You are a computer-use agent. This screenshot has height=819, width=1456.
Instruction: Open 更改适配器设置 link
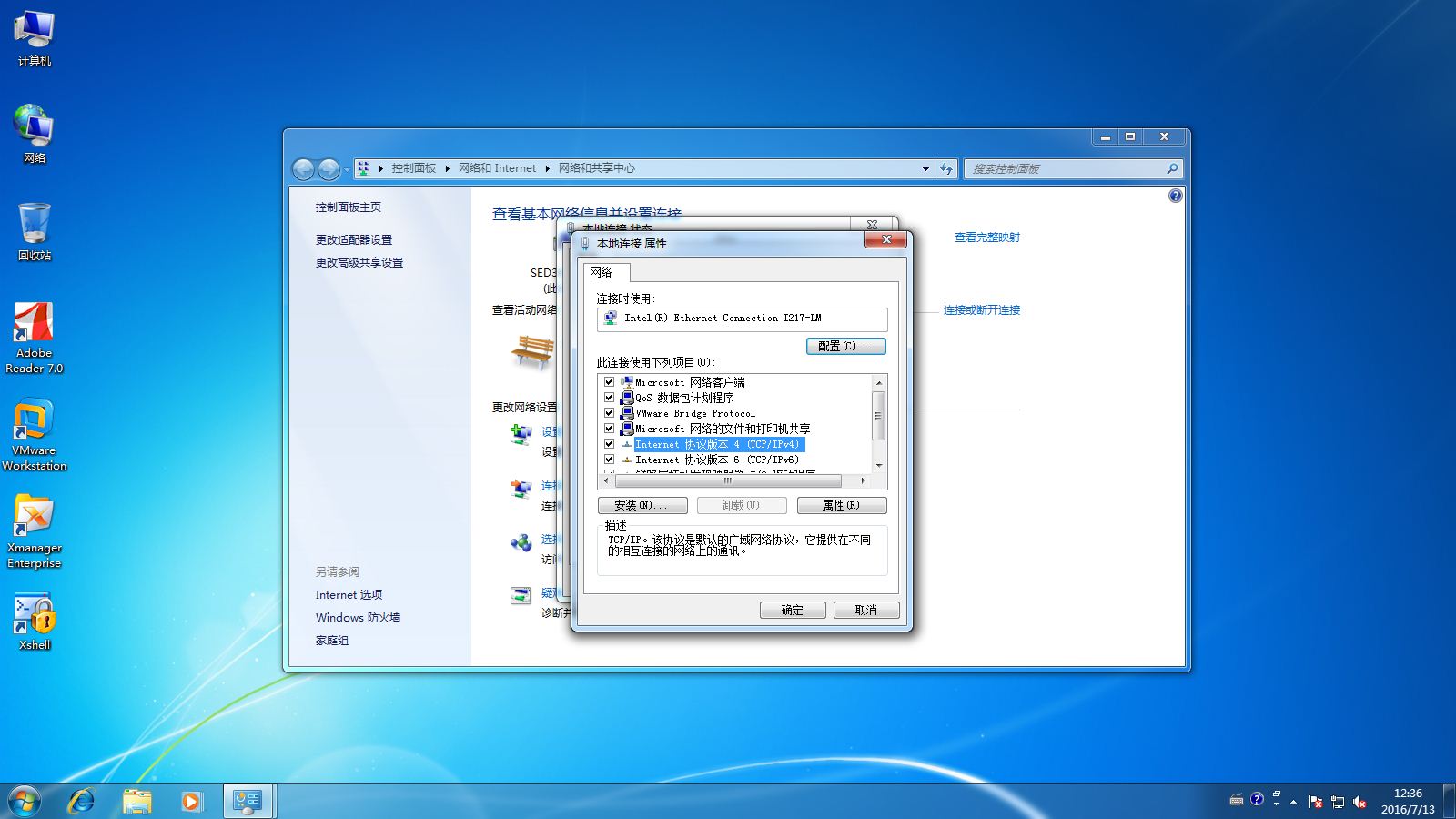(354, 239)
